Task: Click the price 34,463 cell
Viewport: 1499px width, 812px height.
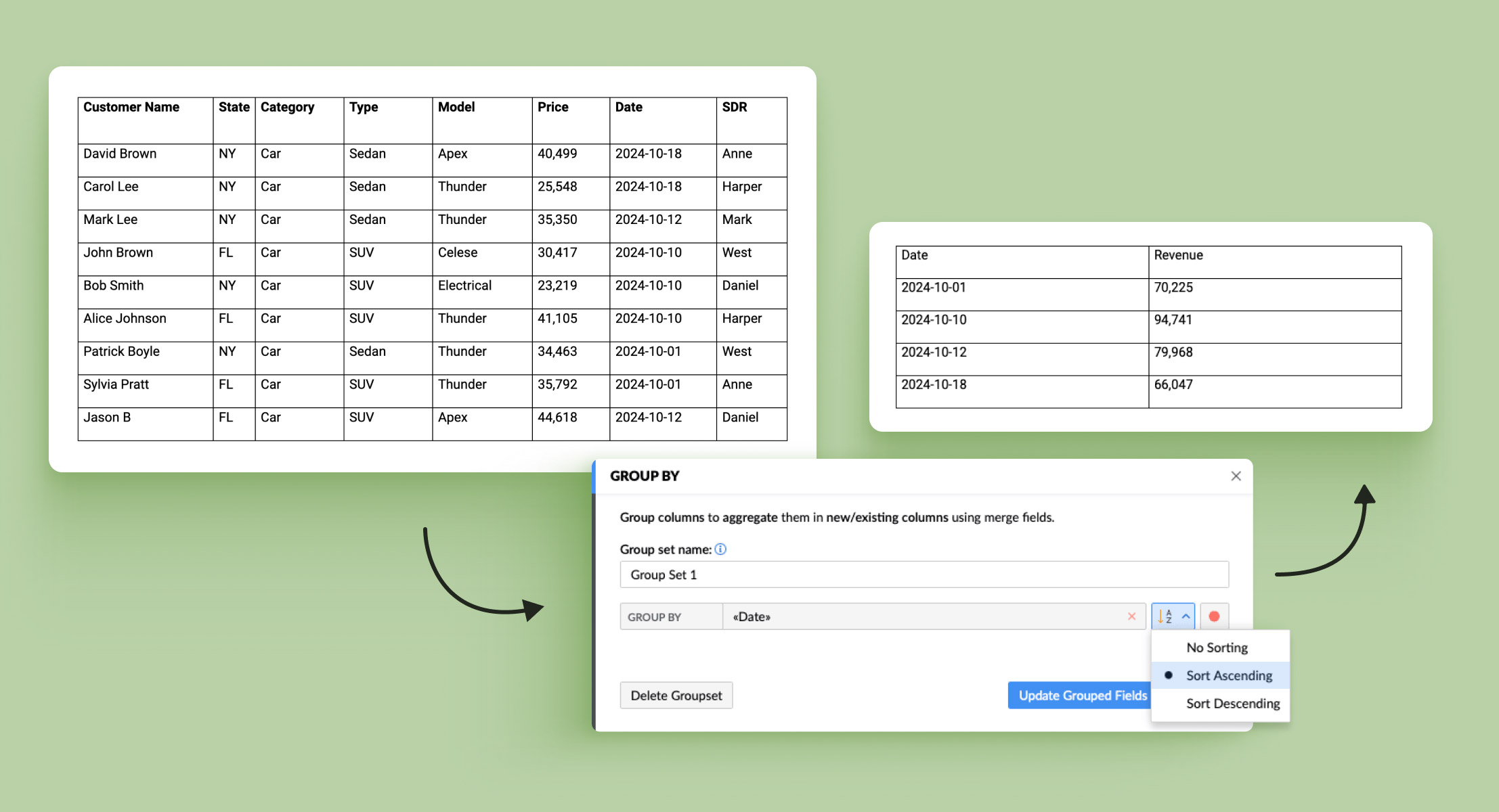Action: [x=571, y=358]
